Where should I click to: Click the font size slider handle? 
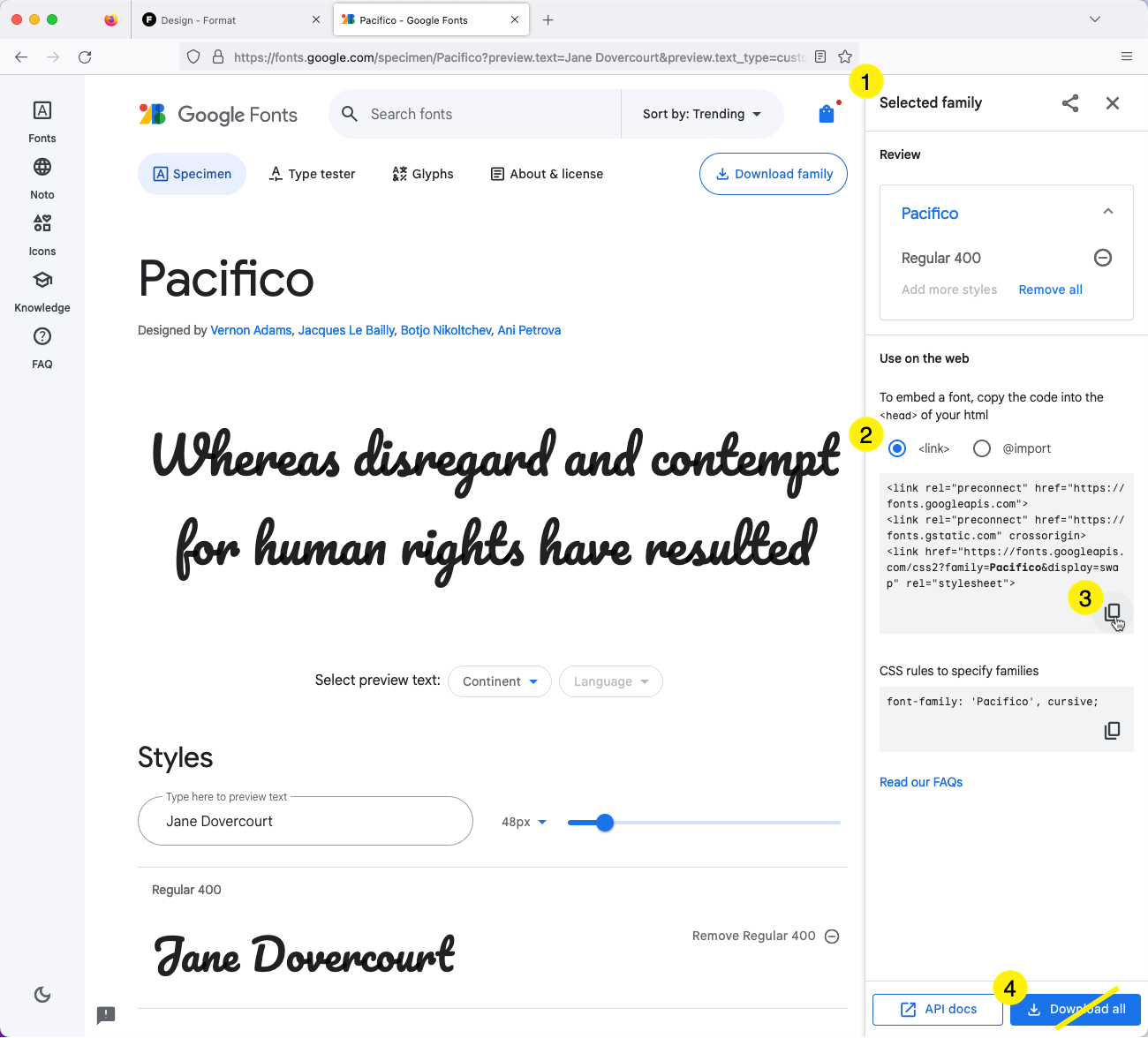coord(605,823)
